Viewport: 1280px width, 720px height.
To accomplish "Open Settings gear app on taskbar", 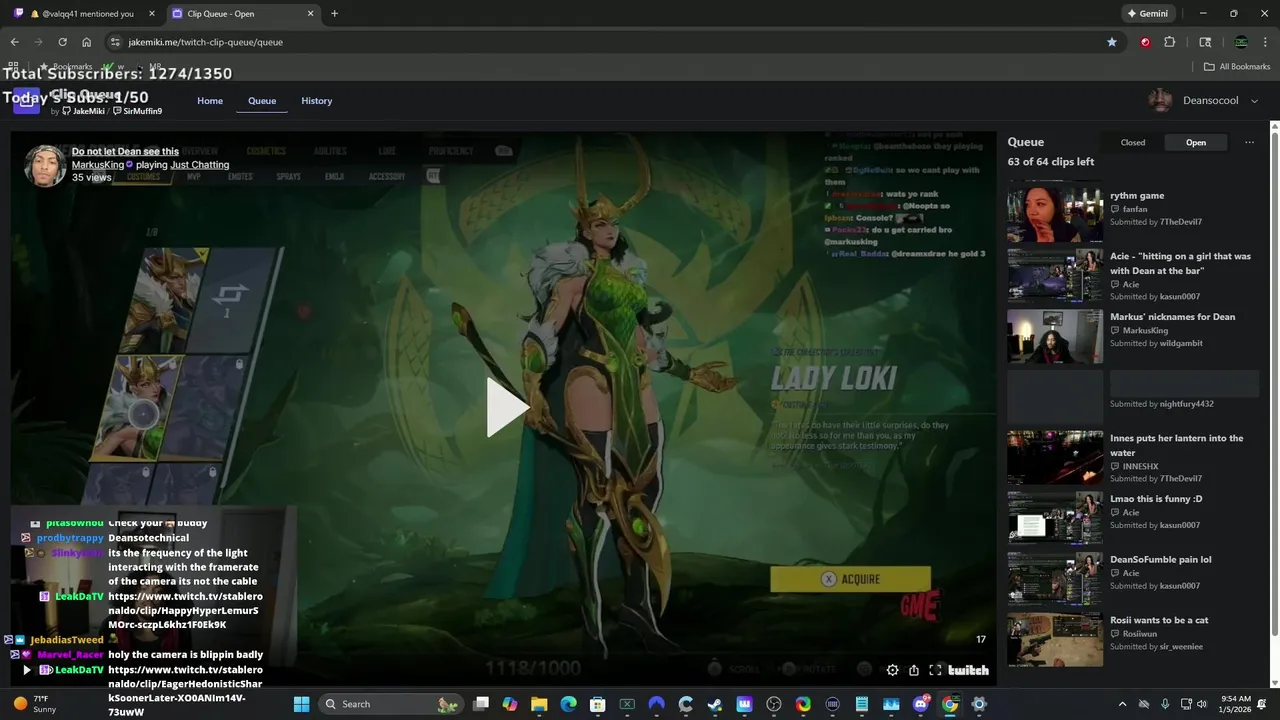I will click(x=979, y=704).
